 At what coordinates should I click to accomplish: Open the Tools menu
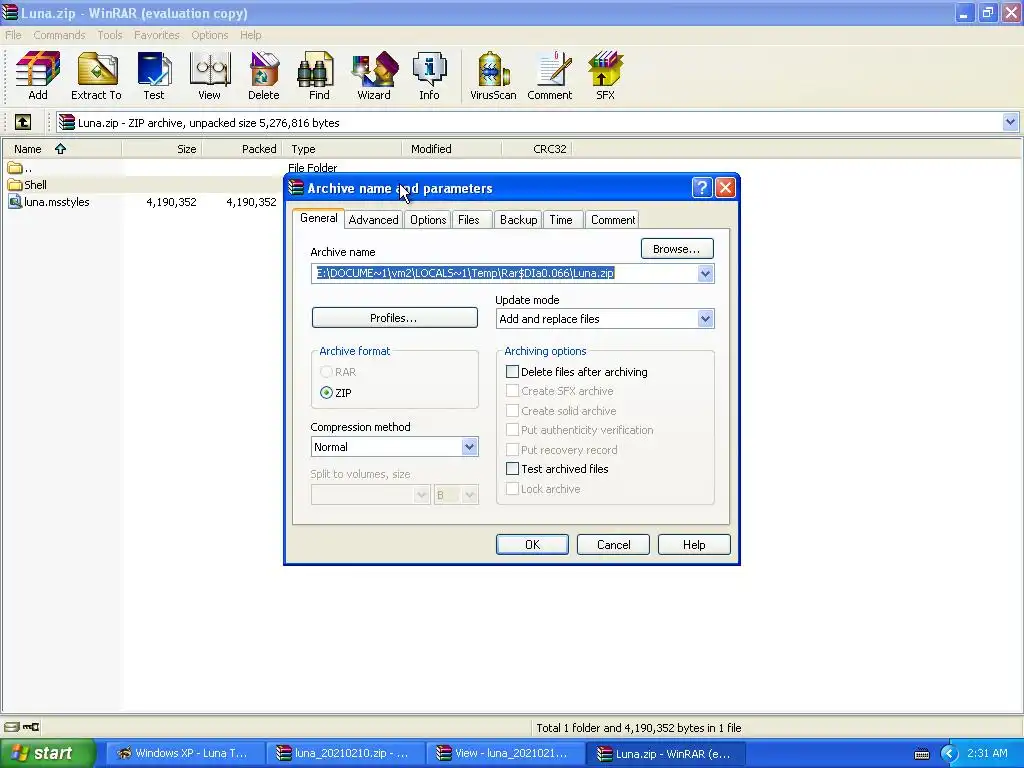point(110,35)
